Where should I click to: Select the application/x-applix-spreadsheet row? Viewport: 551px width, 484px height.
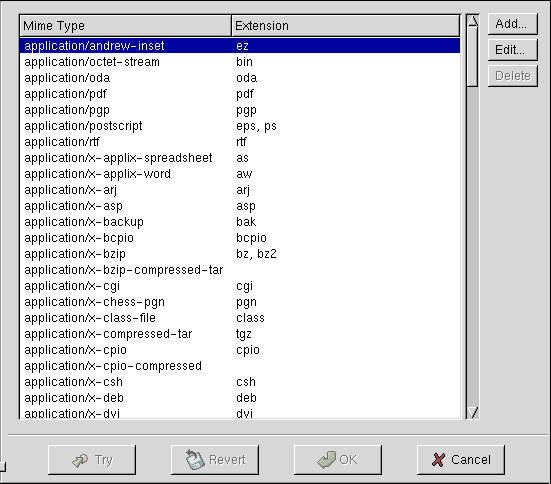(240, 158)
